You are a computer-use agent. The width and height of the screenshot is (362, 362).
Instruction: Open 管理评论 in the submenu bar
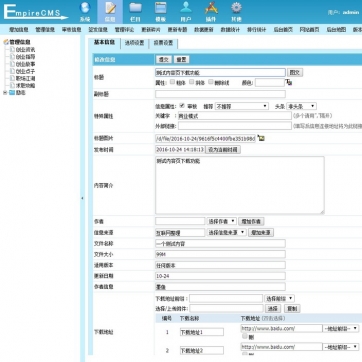point(124,29)
